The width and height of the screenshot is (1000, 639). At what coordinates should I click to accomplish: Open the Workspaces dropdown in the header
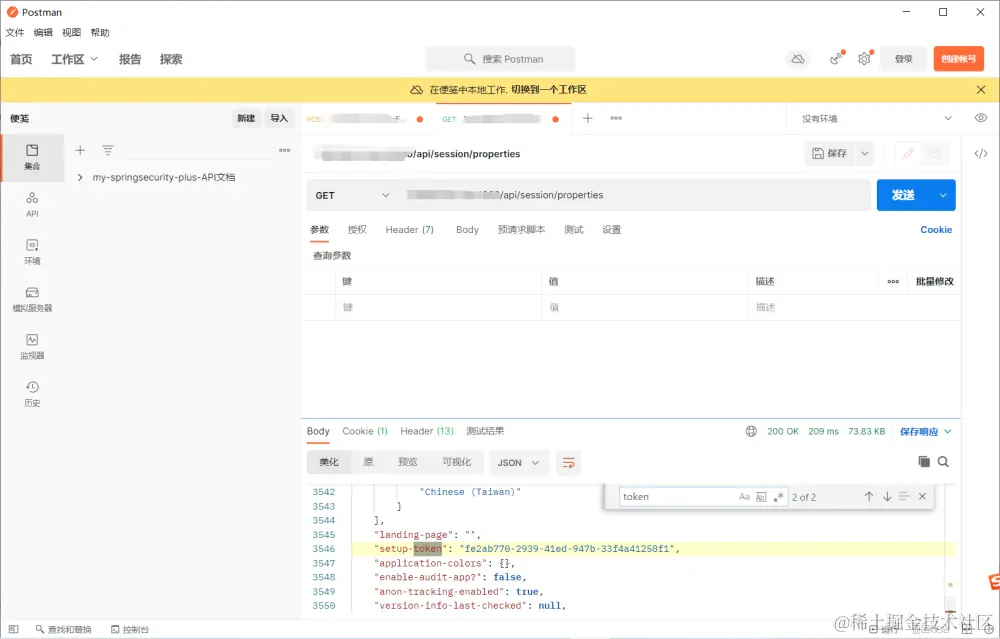tap(75, 59)
